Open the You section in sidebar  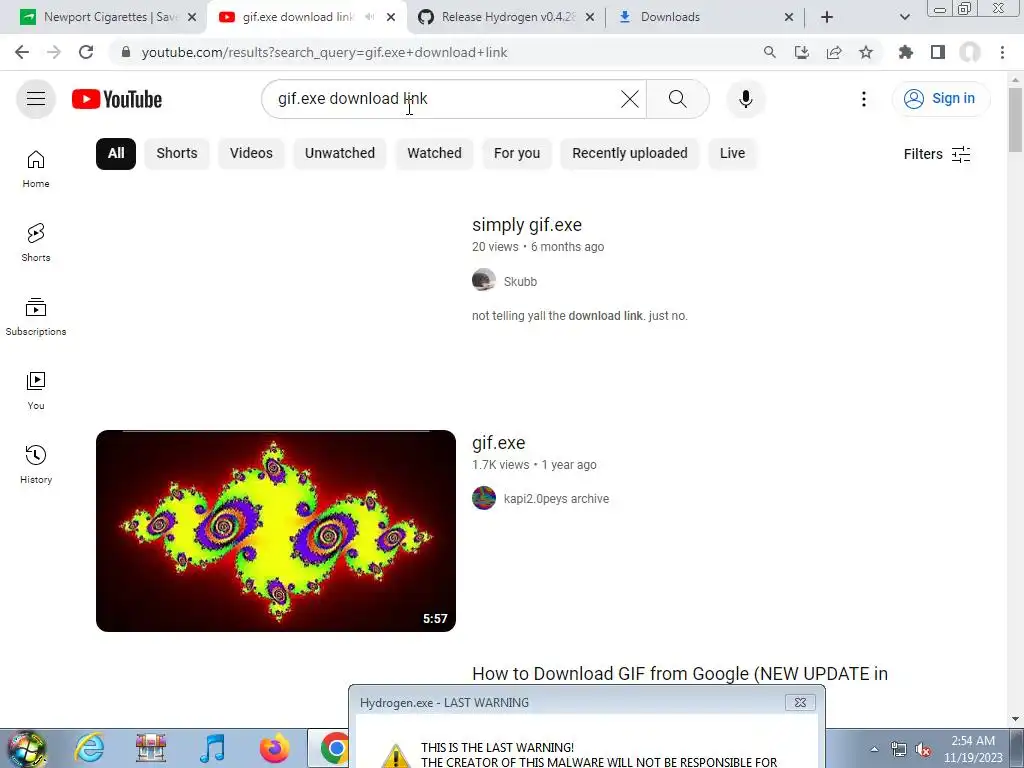tap(36, 391)
